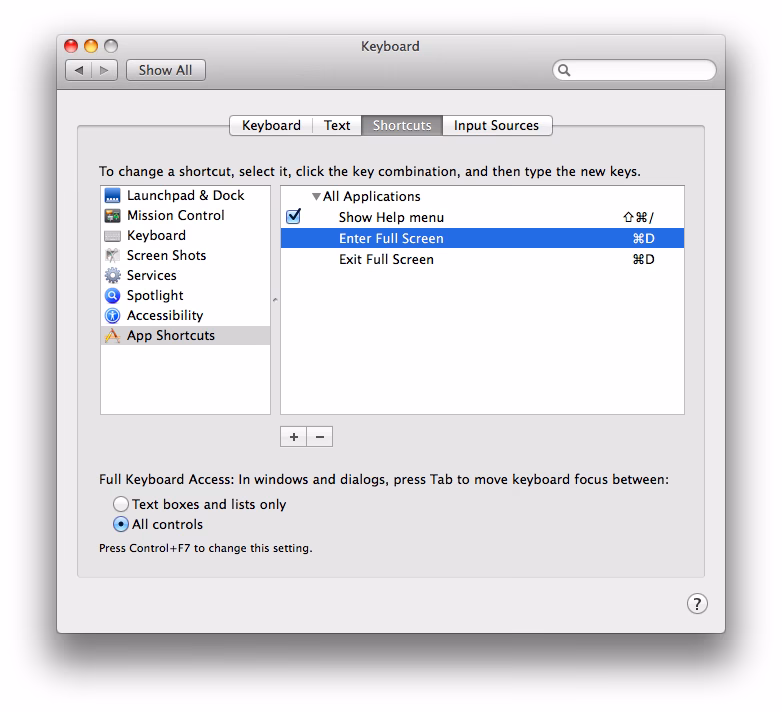The image size is (782, 712).
Task: Select the Services category
Action: pyautogui.click(x=186, y=275)
